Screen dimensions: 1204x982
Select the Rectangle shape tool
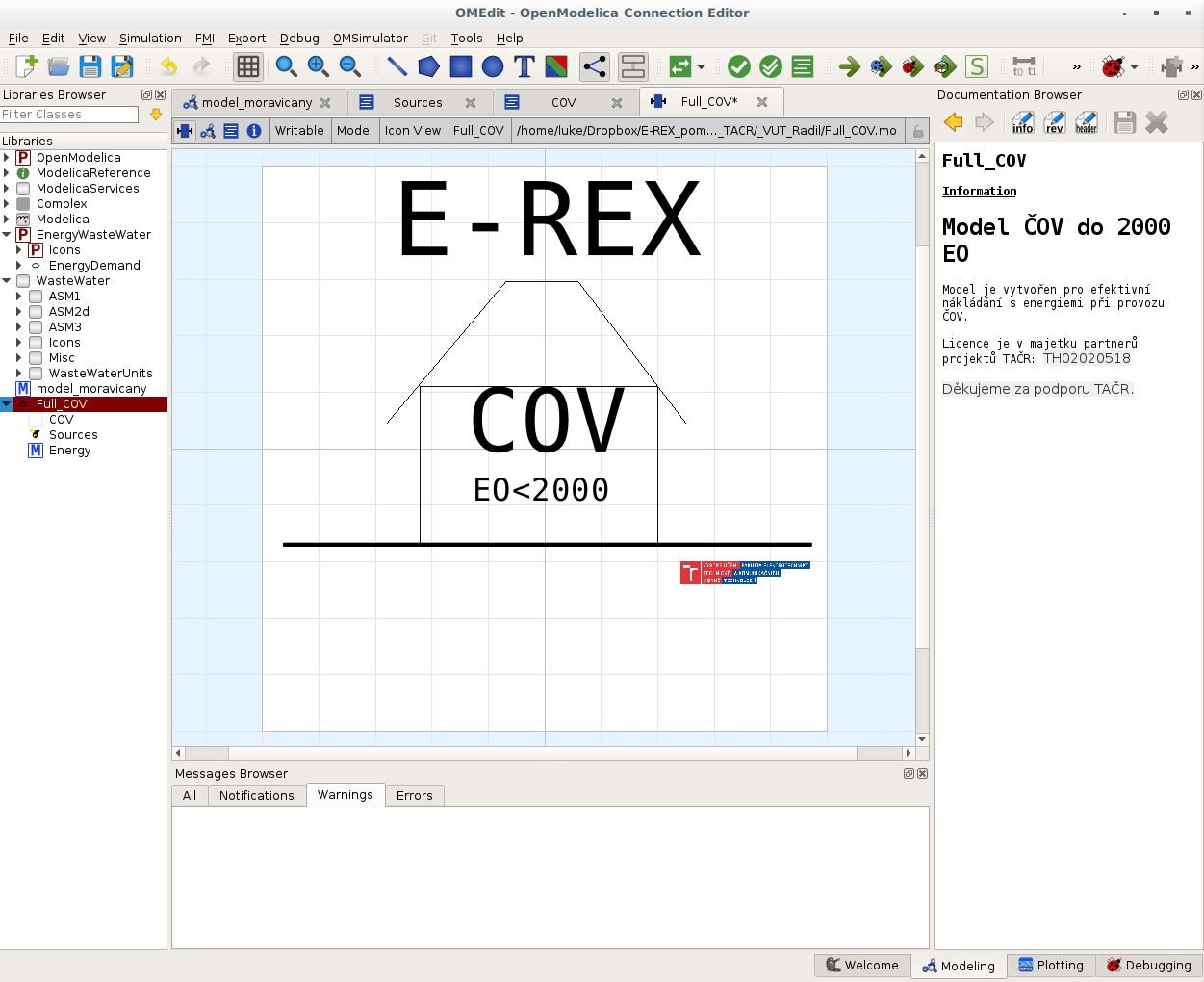(x=461, y=66)
